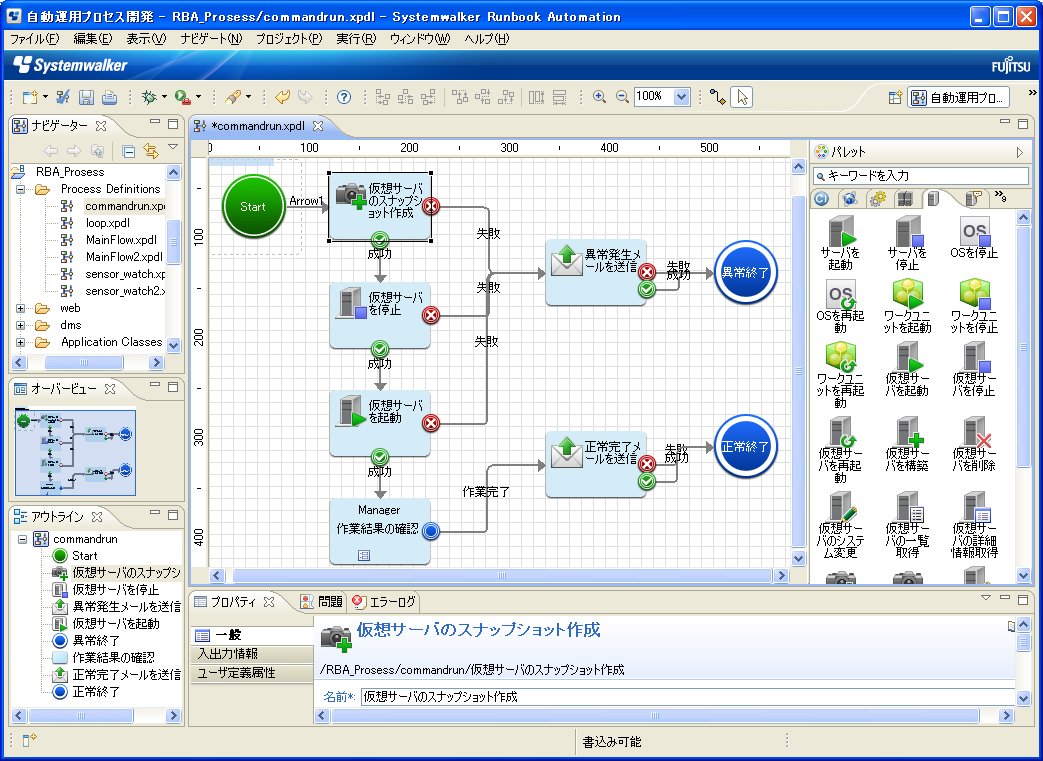Expand the Application Classes folder

(x=21, y=343)
